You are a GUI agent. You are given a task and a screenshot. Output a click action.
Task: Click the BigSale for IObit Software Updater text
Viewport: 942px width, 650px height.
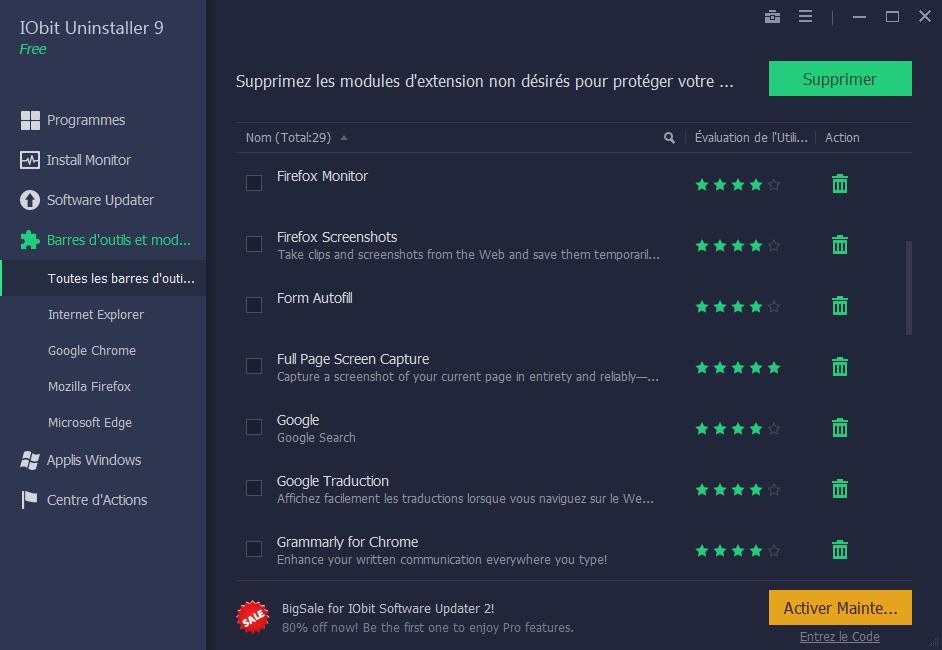click(x=388, y=609)
